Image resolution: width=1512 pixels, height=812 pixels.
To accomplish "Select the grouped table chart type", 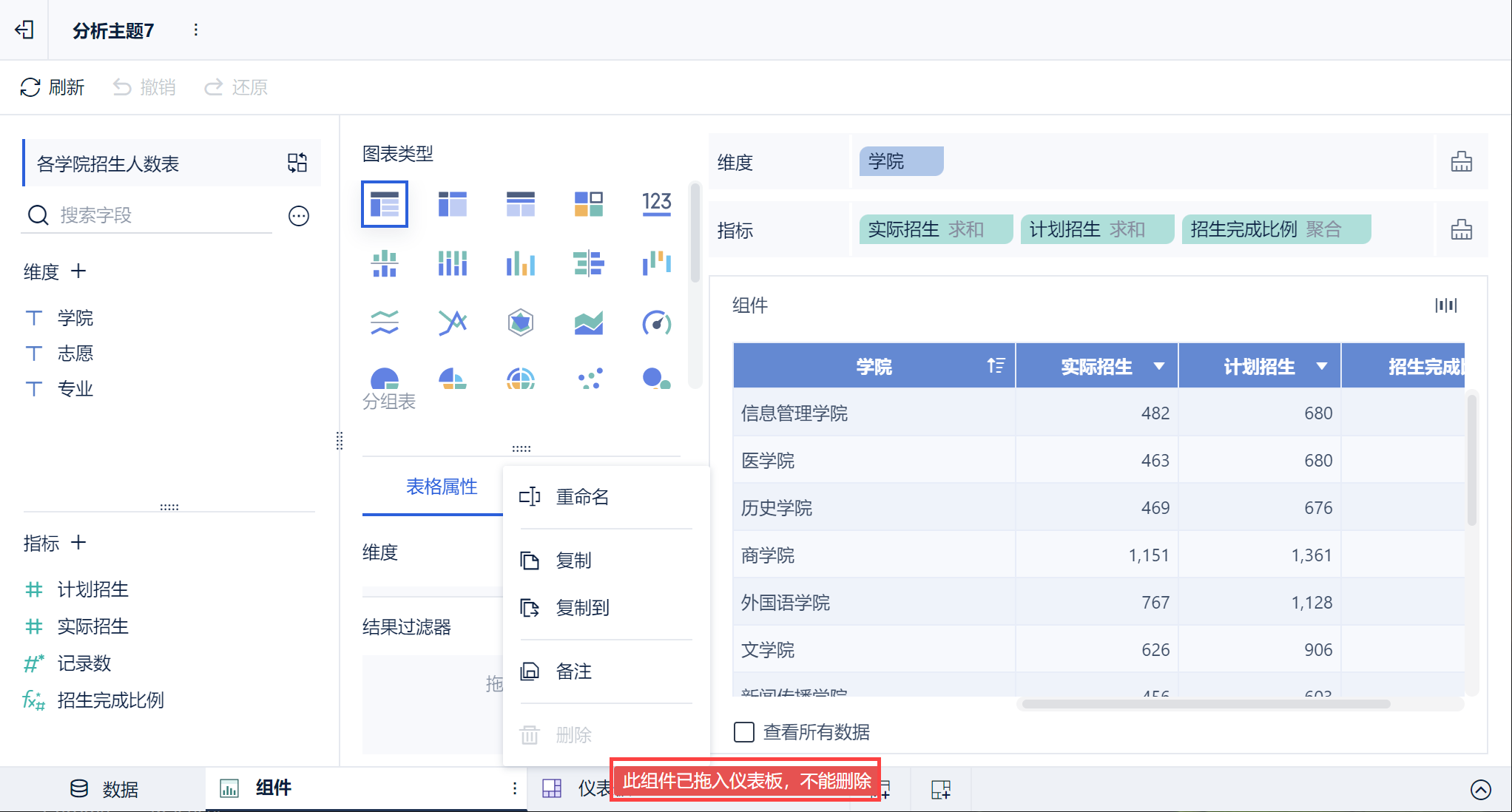I will point(384,203).
